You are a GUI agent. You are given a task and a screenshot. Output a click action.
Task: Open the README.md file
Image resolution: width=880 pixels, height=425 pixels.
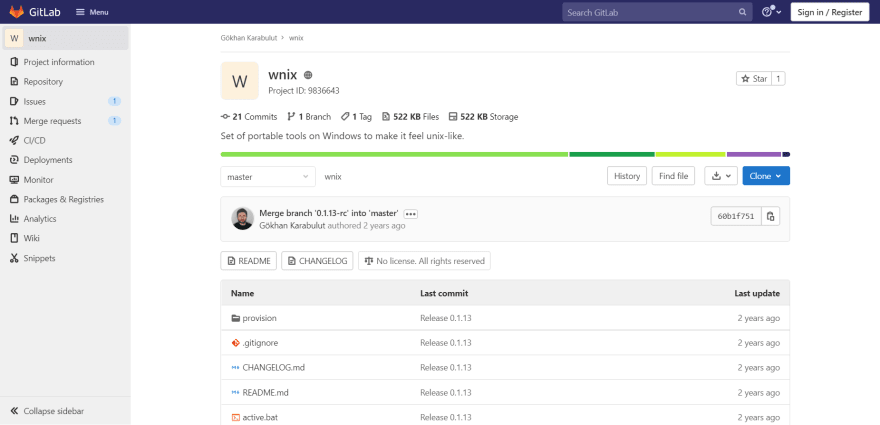(265, 392)
